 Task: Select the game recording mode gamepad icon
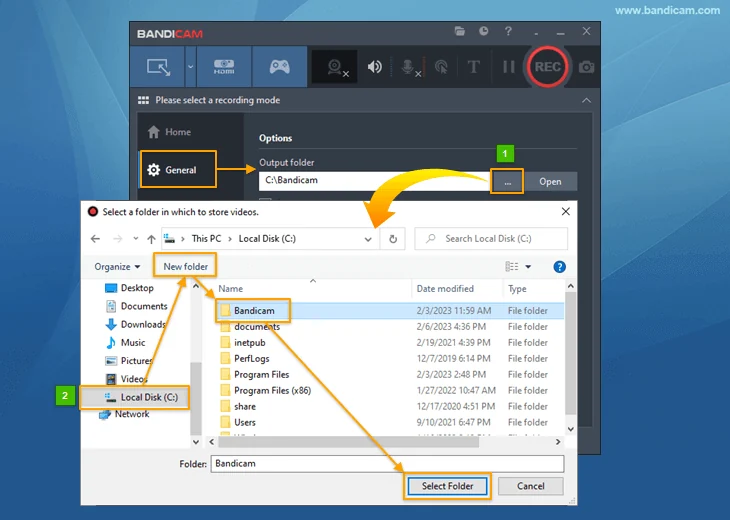(279, 67)
